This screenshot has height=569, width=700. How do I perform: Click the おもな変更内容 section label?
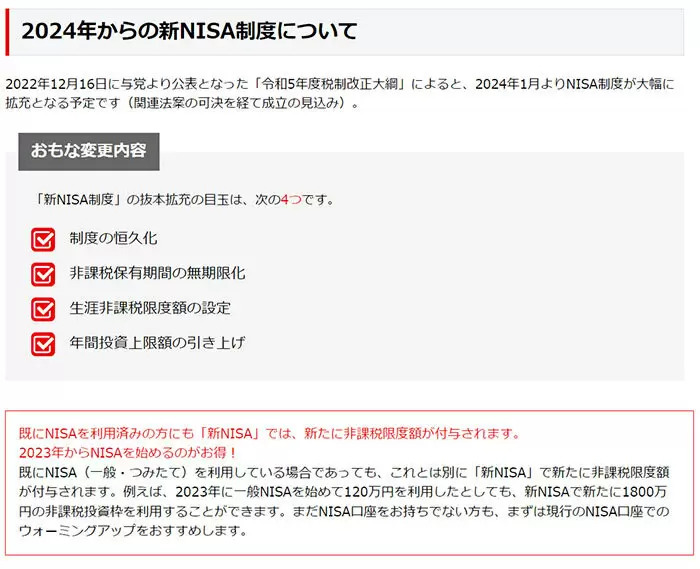[89, 151]
